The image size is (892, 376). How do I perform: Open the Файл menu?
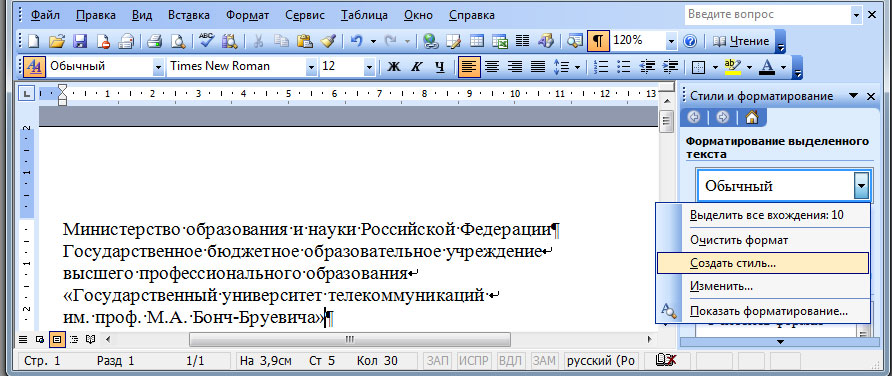tap(46, 15)
